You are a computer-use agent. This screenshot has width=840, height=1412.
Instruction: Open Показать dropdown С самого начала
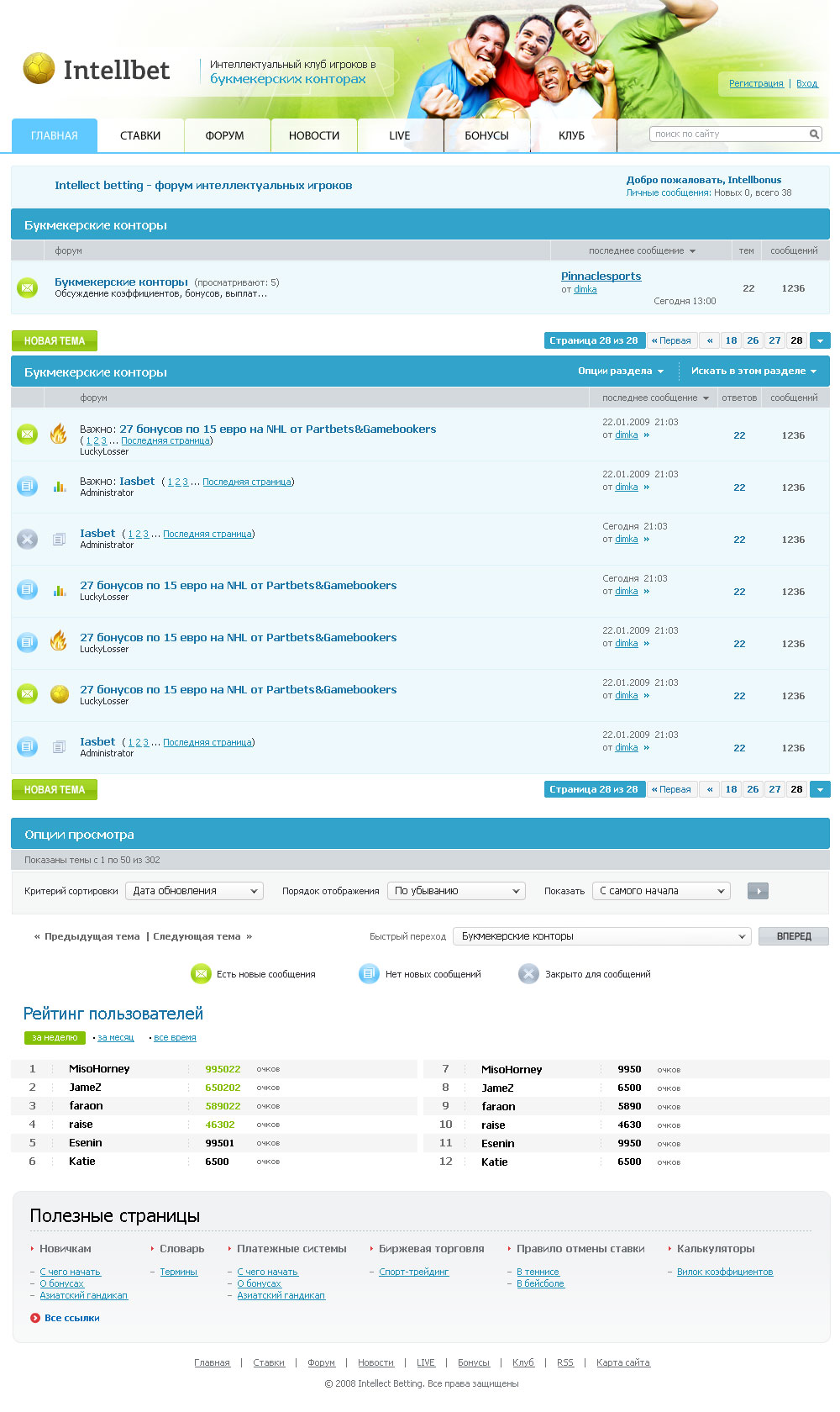pos(661,891)
